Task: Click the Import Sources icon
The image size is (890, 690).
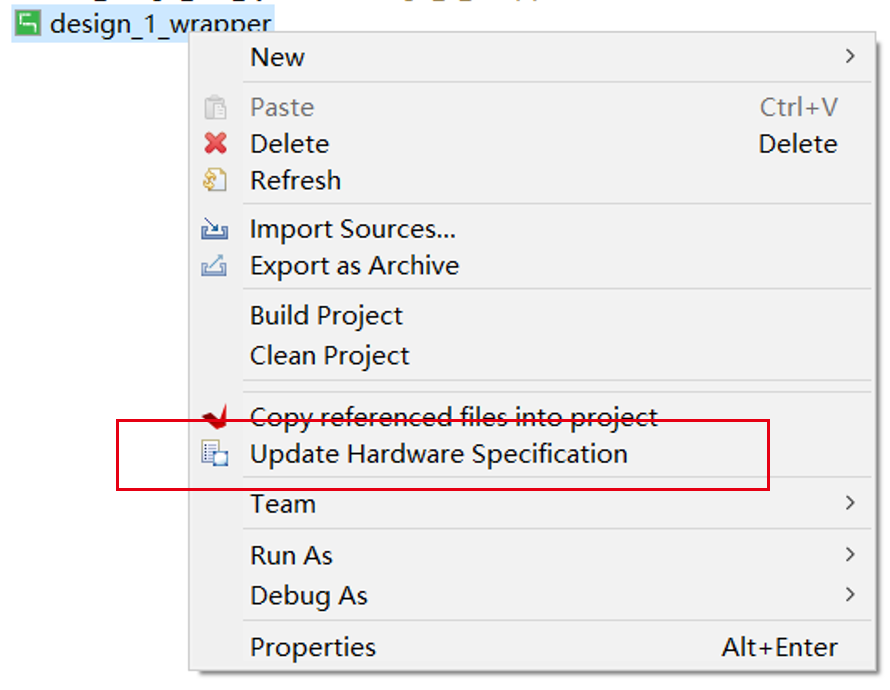Action: pos(215,230)
